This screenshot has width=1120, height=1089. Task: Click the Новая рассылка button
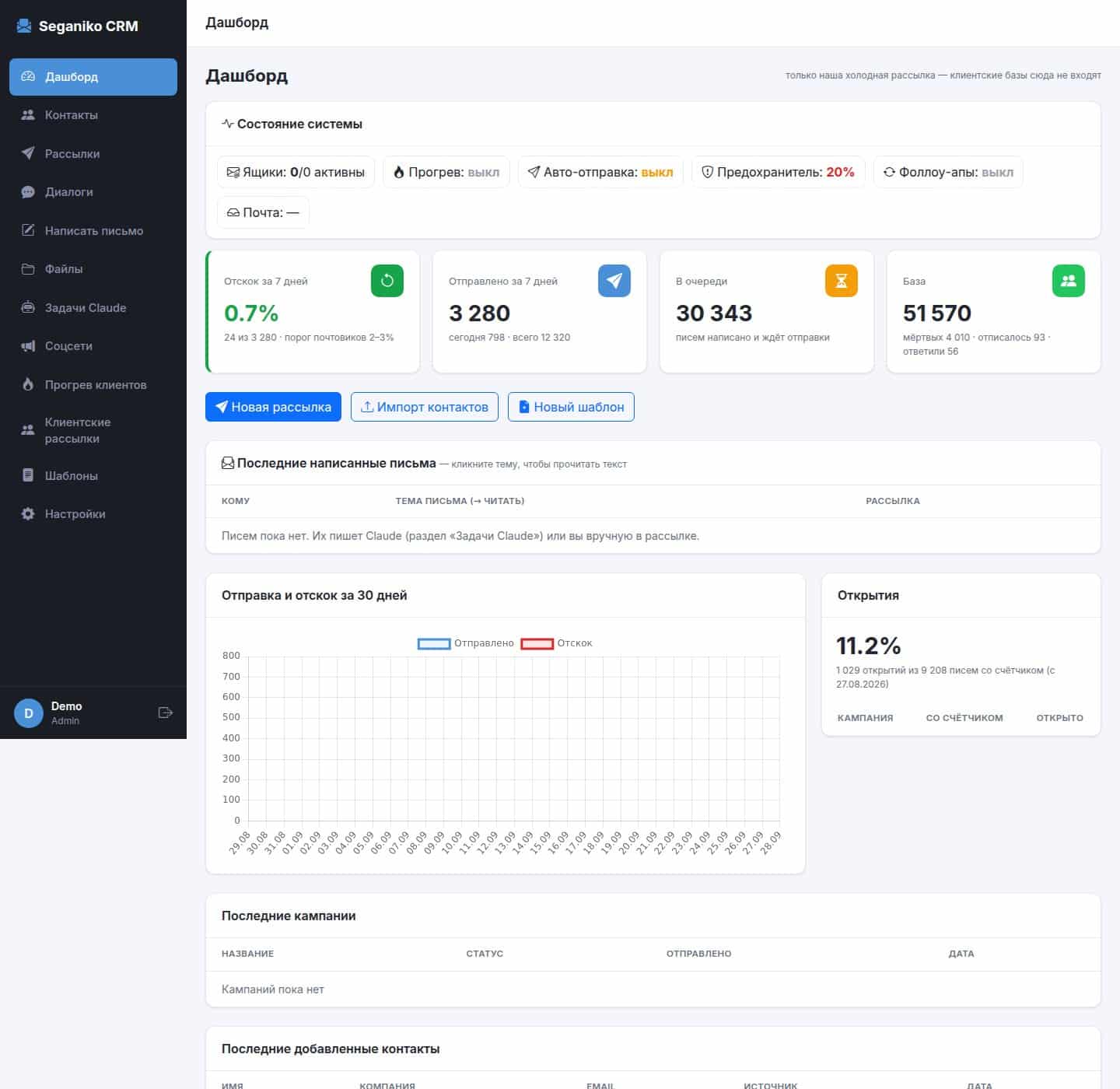pyautogui.click(x=273, y=407)
